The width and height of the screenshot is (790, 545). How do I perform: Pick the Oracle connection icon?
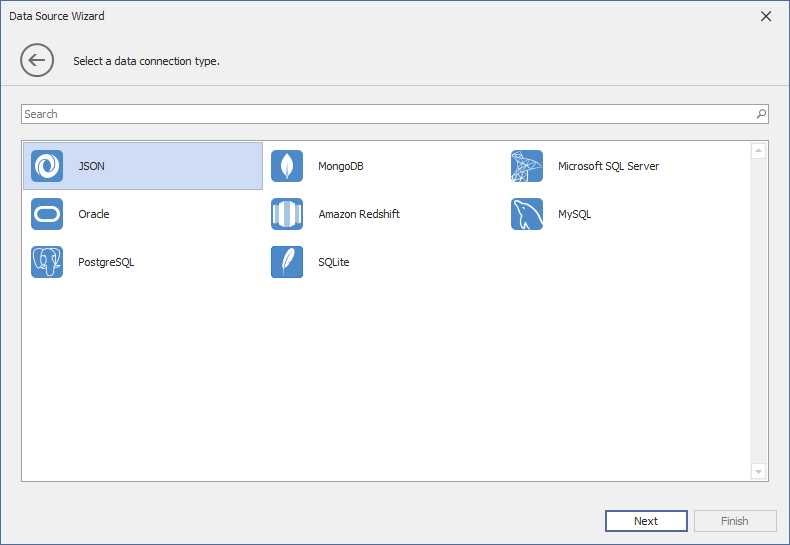(47, 214)
